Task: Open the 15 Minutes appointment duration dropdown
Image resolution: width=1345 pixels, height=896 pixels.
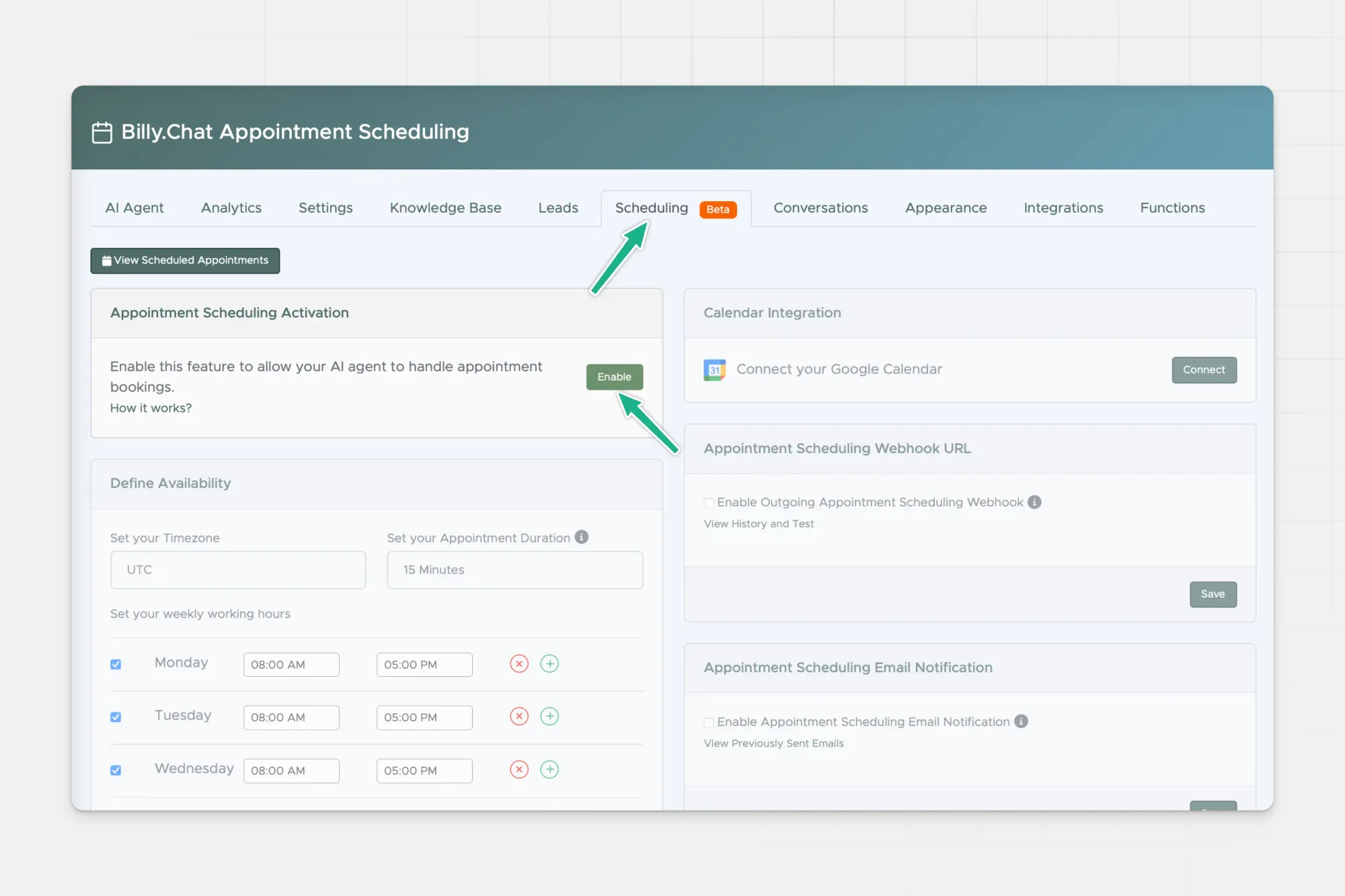Action: coord(514,570)
